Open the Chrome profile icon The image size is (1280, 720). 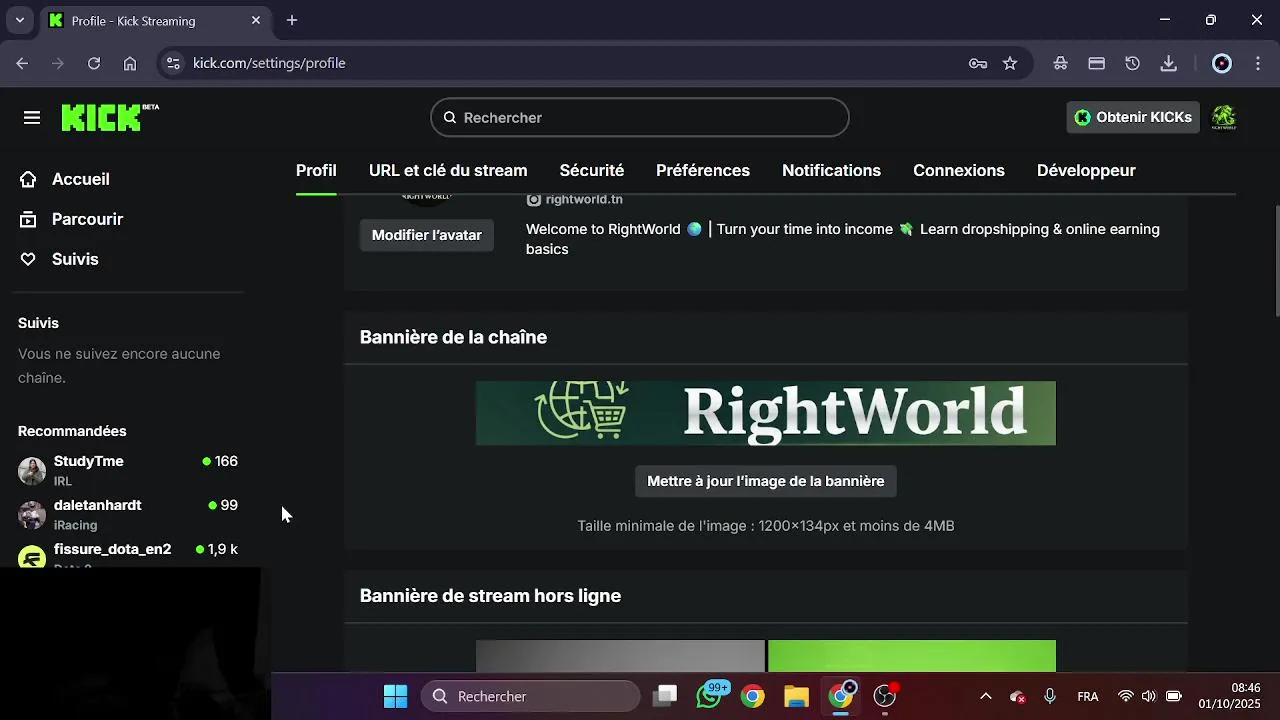pyautogui.click(x=1222, y=63)
